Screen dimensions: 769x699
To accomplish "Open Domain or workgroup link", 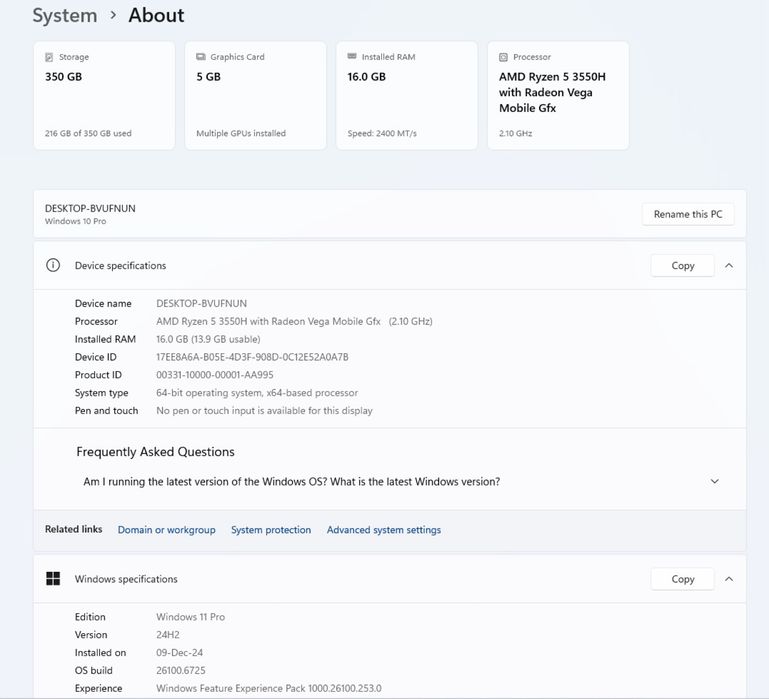I will click(x=166, y=530).
